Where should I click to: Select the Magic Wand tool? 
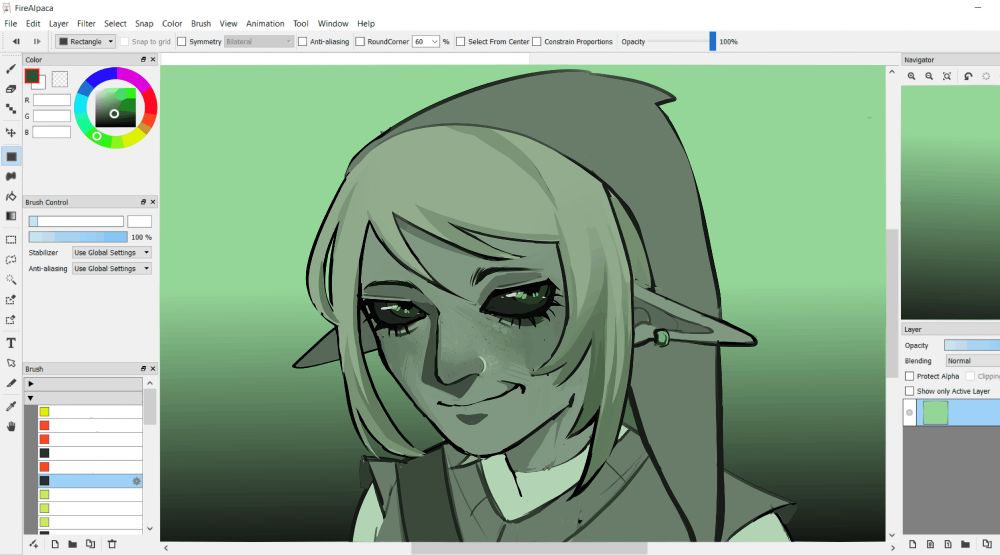point(11,279)
